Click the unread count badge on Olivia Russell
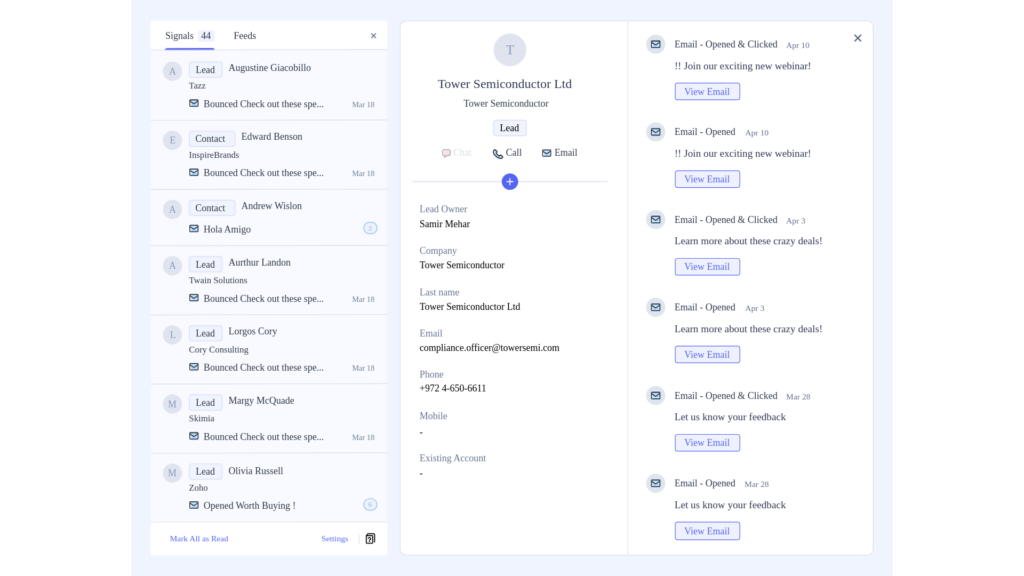Screen dimensions: 1024x576 [x=370, y=505]
